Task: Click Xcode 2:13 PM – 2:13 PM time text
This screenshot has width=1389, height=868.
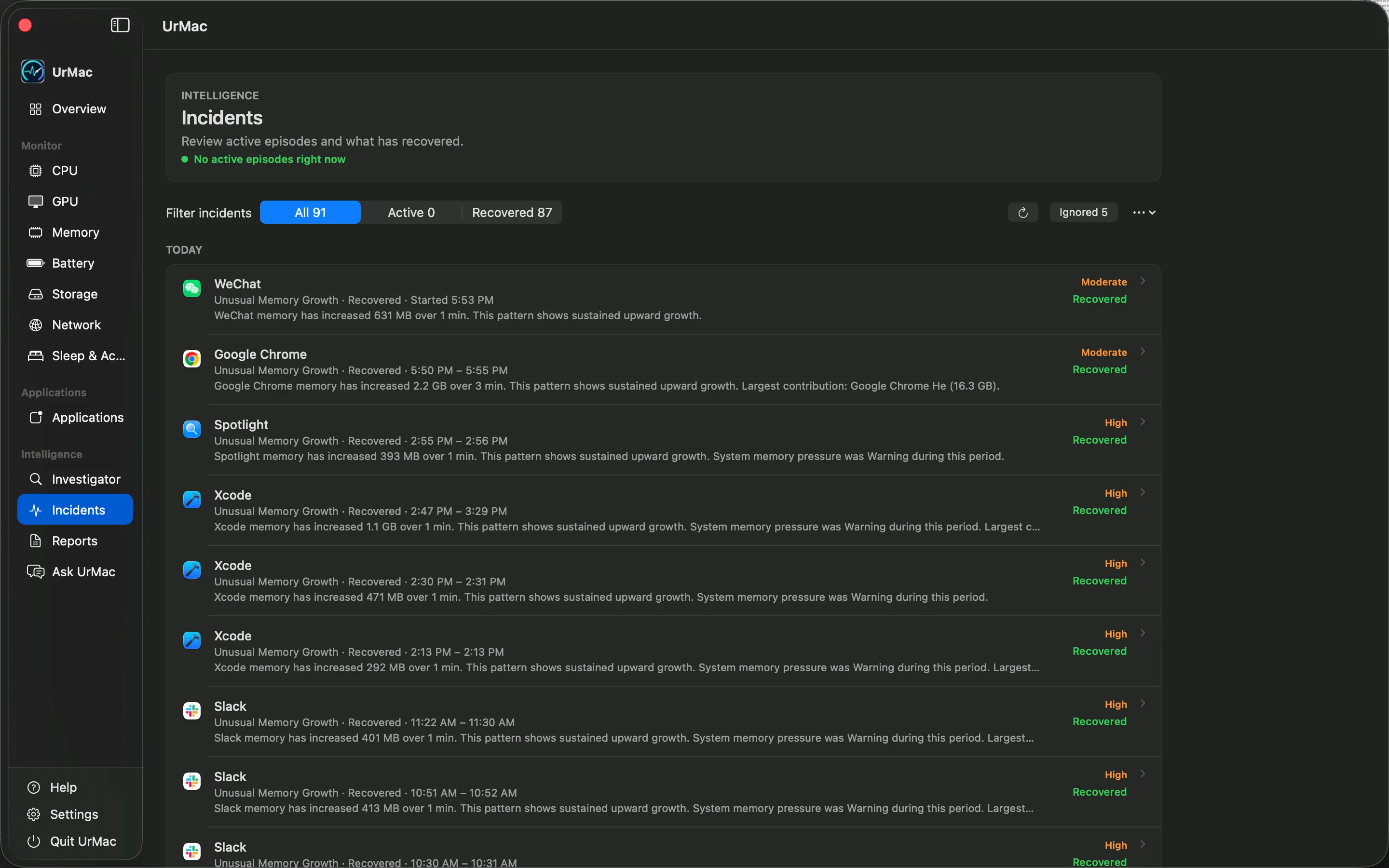Action: tap(457, 652)
